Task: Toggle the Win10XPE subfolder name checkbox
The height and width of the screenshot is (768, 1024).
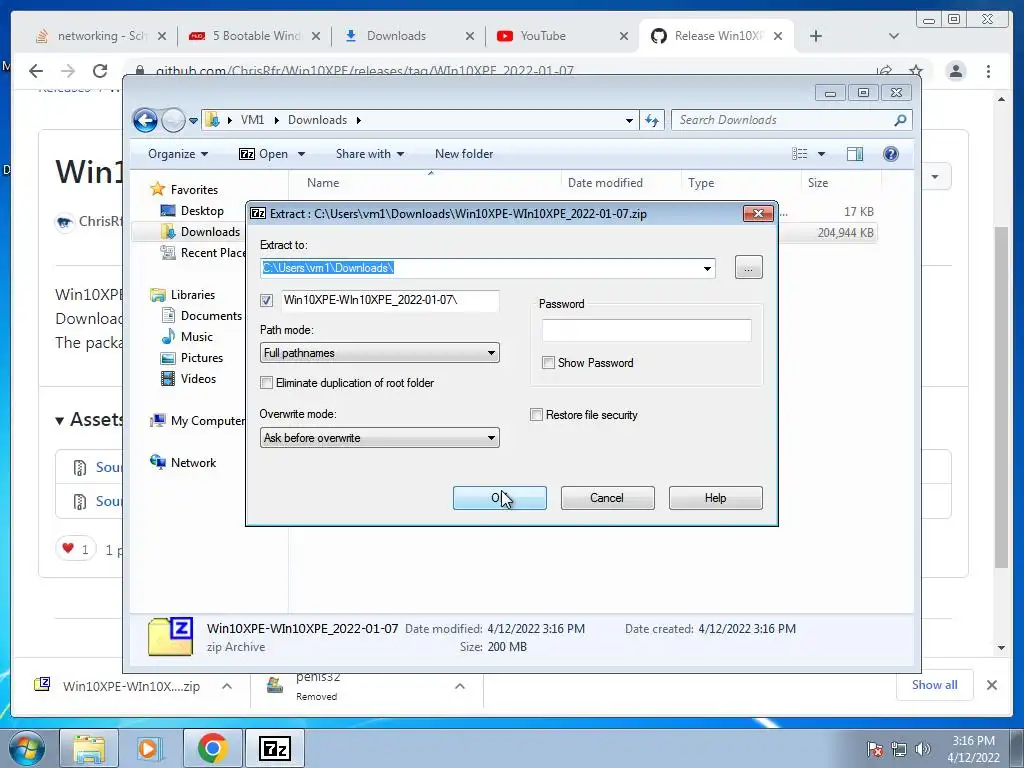Action: (x=266, y=300)
